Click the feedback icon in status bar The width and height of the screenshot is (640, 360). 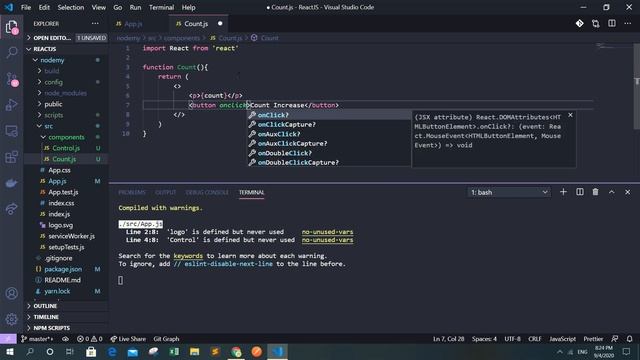615,339
